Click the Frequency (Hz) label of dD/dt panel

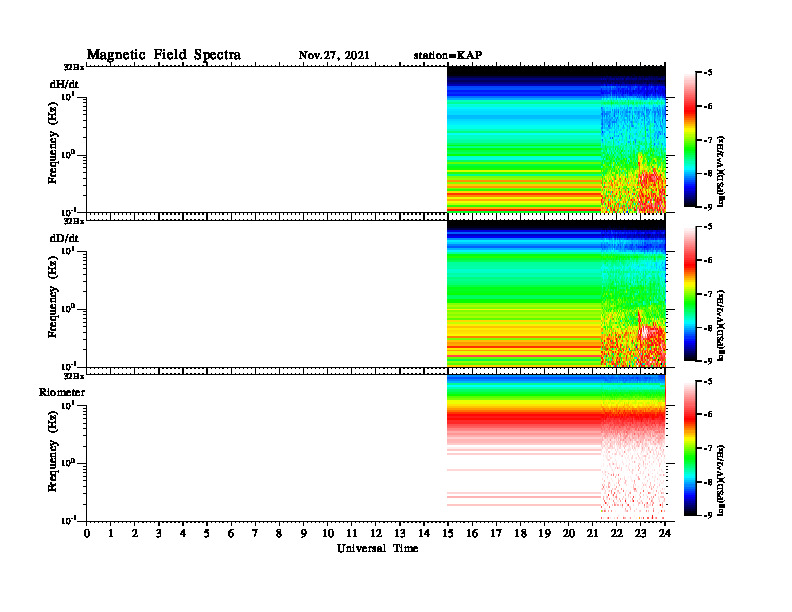coord(53,297)
